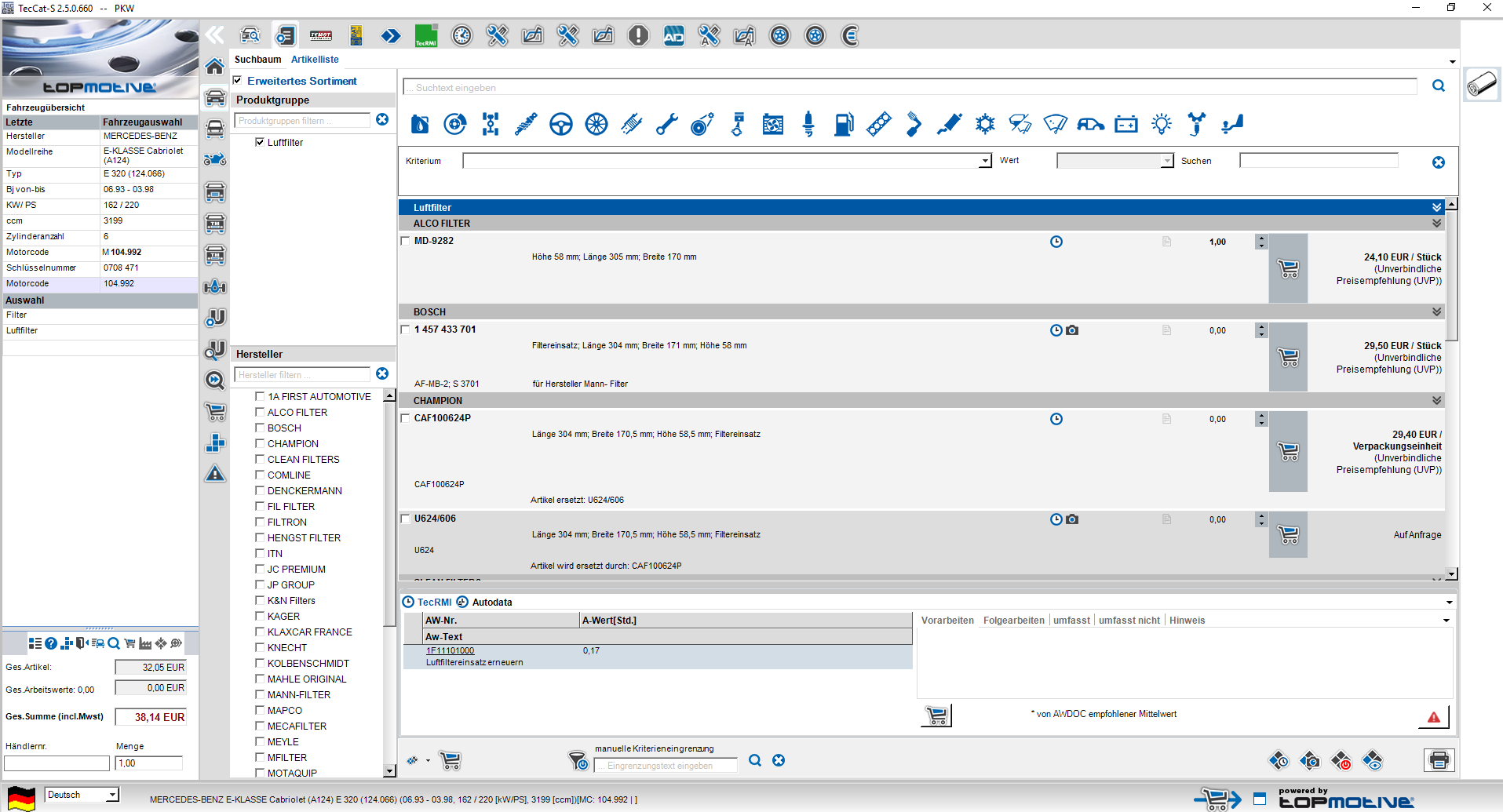Image resolution: width=1503 pixels, height=812 pixels.
Task: Click the help question-mark icon in the left panel
Action: (x=51, y=643)
